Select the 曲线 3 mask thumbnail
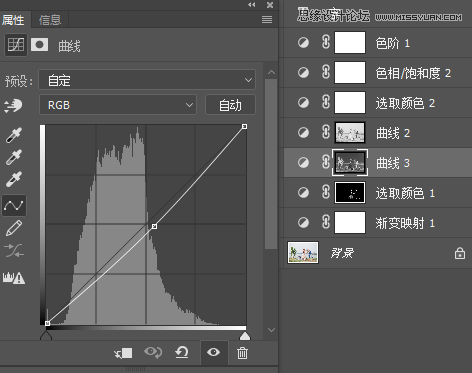 (350, 163)
